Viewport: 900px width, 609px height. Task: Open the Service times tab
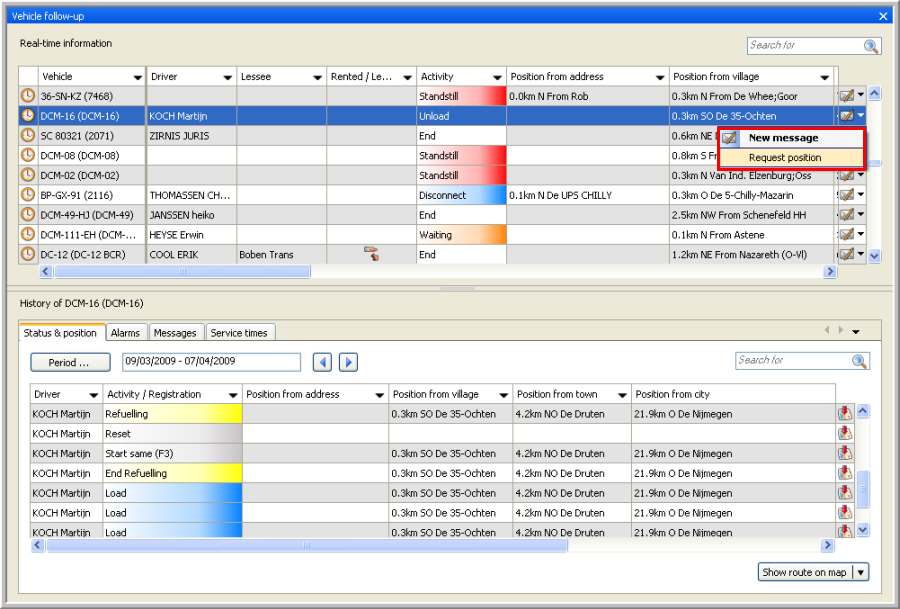coord(239,333)
